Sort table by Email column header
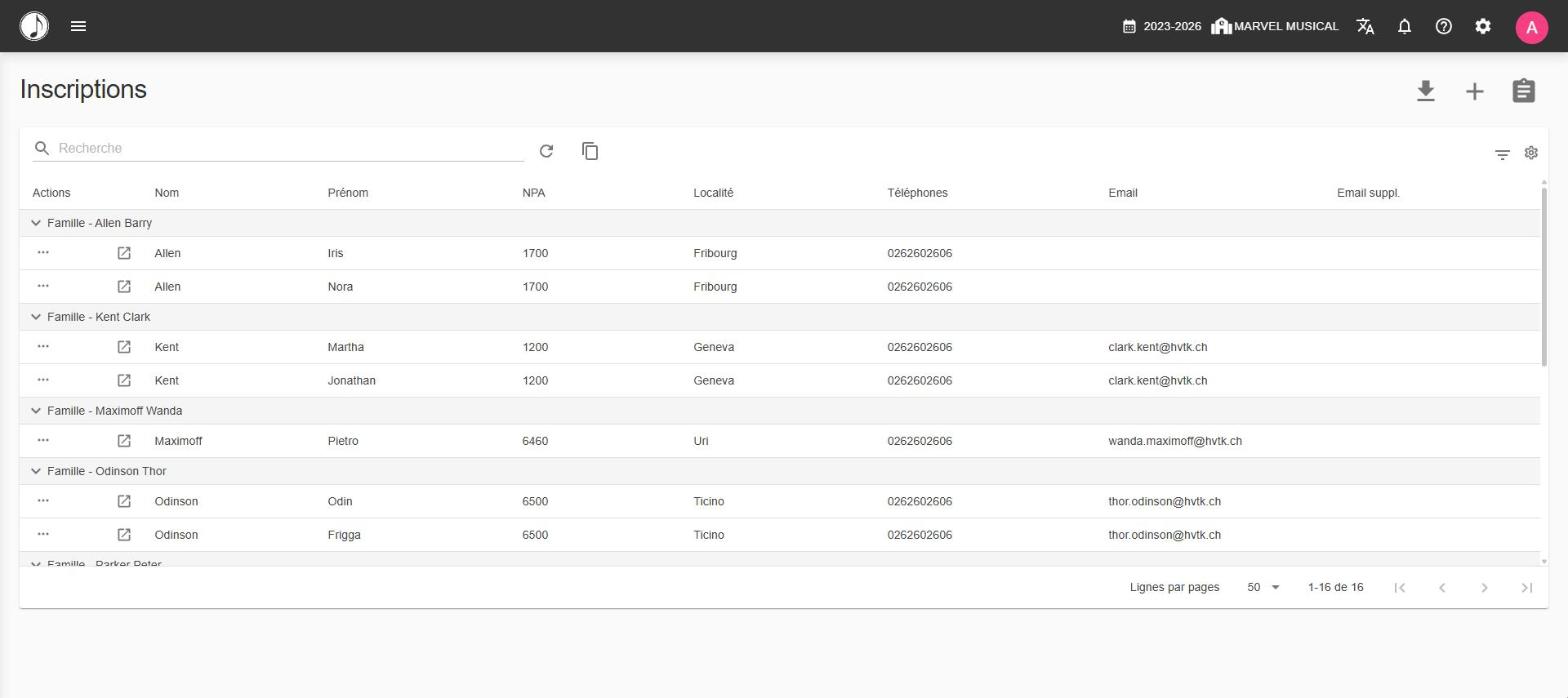The height and width of the screenshot is (698, 1568). (1123, 193)
